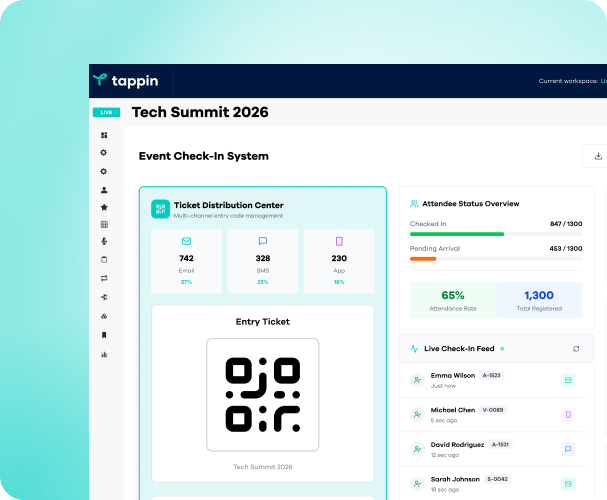Click the swap arrows icon in sidebar

(104, 278)
